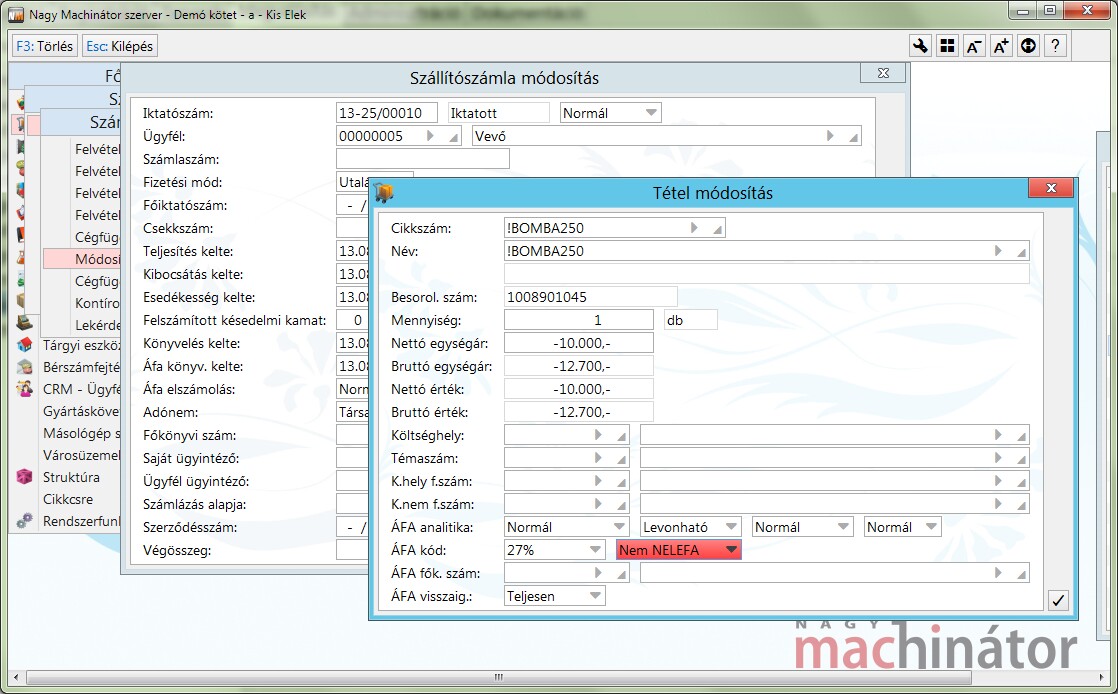Select the Kontírozás submenu entry
This screenshot has width=1118, height=694.
[97, 303]
